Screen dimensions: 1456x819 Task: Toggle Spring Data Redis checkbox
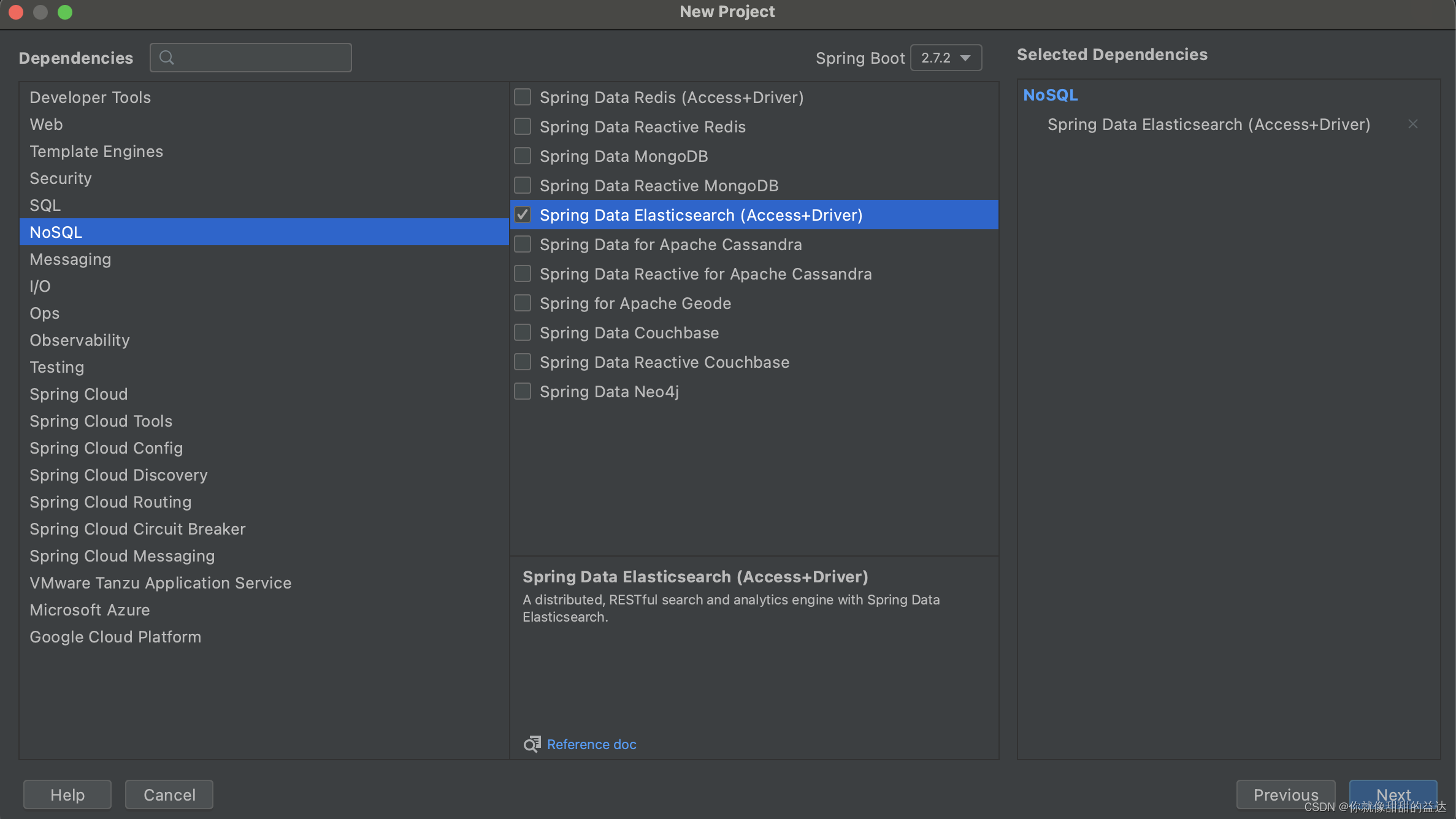521,97
